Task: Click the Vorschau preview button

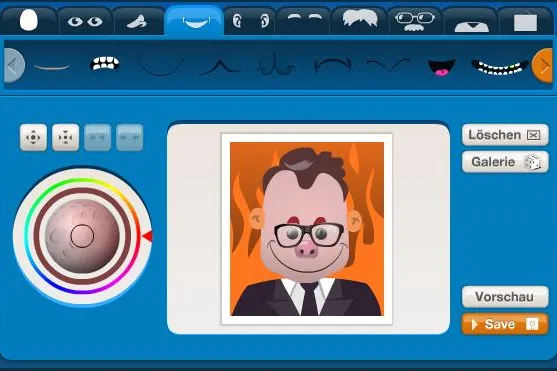Action: tap(505, 297)
